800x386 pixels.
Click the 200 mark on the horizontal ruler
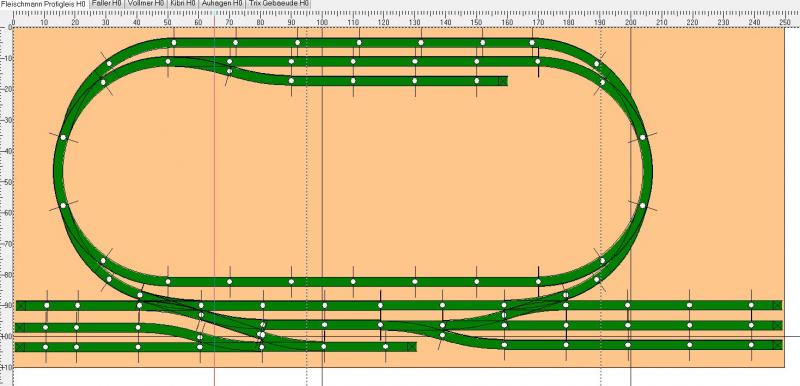pos(631,22)
